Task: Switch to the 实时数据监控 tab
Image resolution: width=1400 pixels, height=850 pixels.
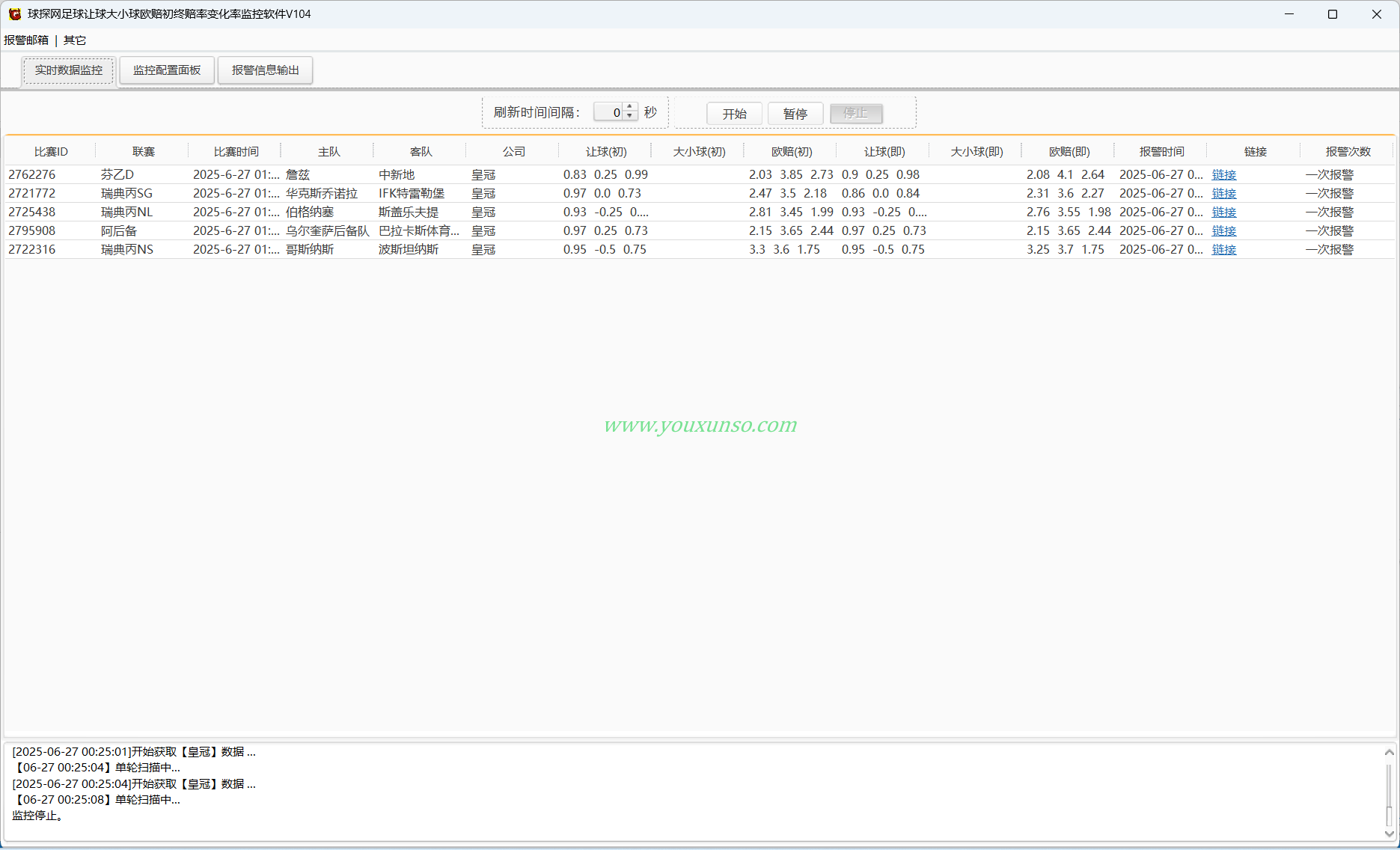Action: coord(69,70)
